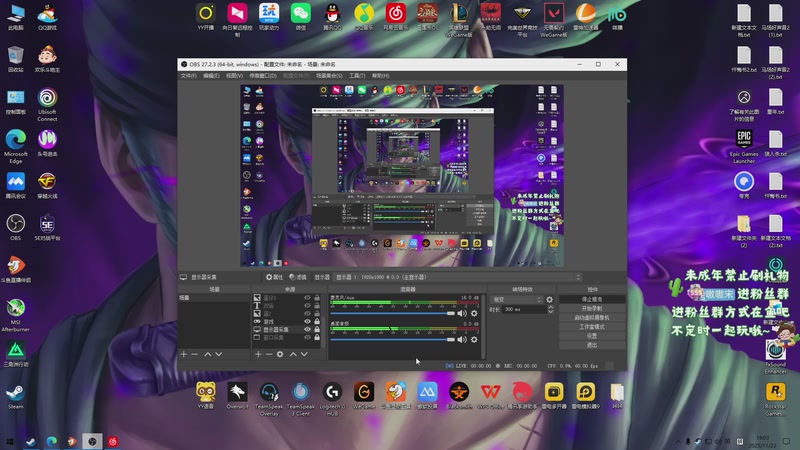Decrease transition duration with down arrow
The height and width of the screenshot is (450, 800).
(x=550, y=311)
